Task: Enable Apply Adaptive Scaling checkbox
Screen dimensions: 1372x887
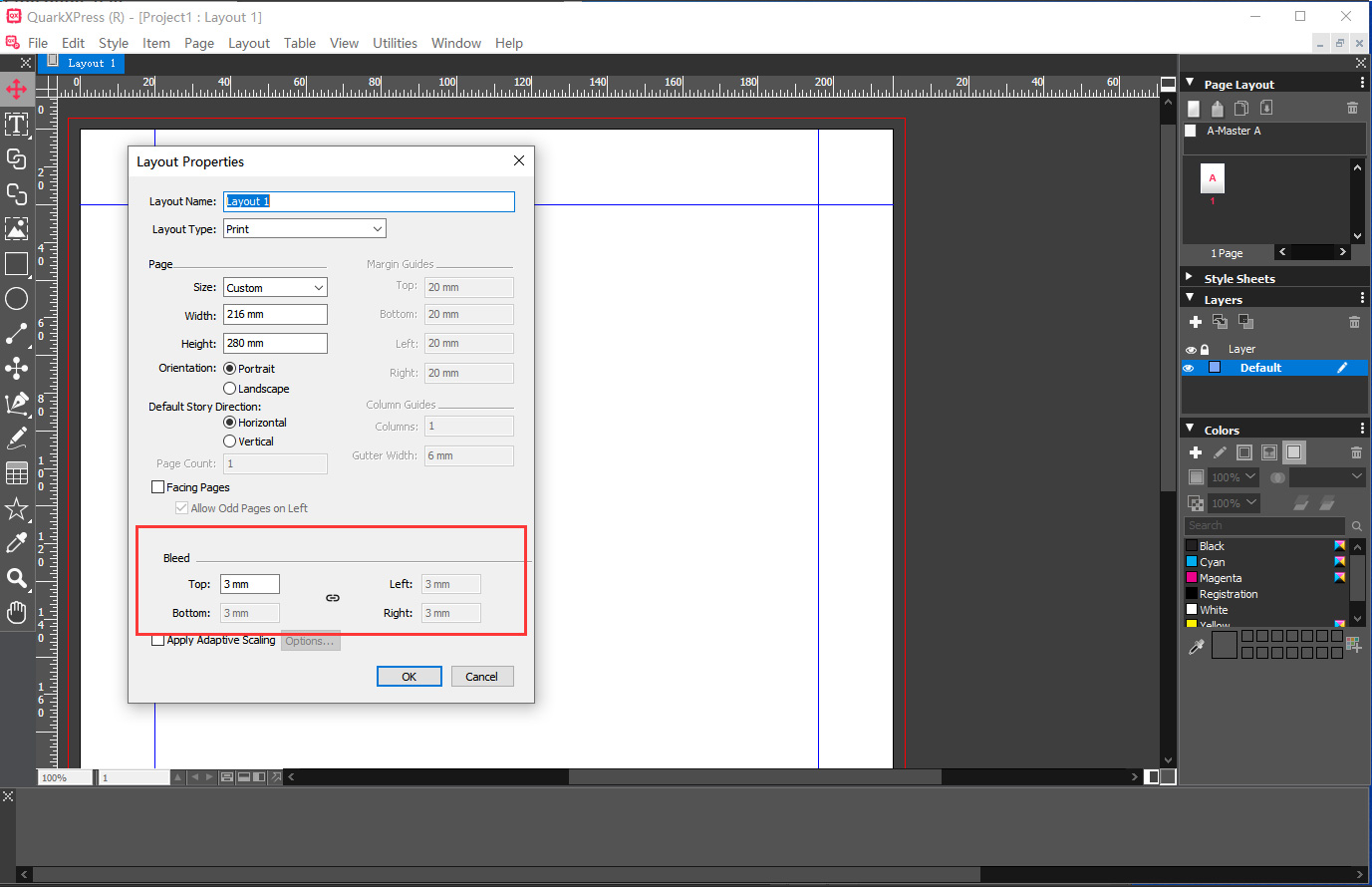Action: [157, 640]
